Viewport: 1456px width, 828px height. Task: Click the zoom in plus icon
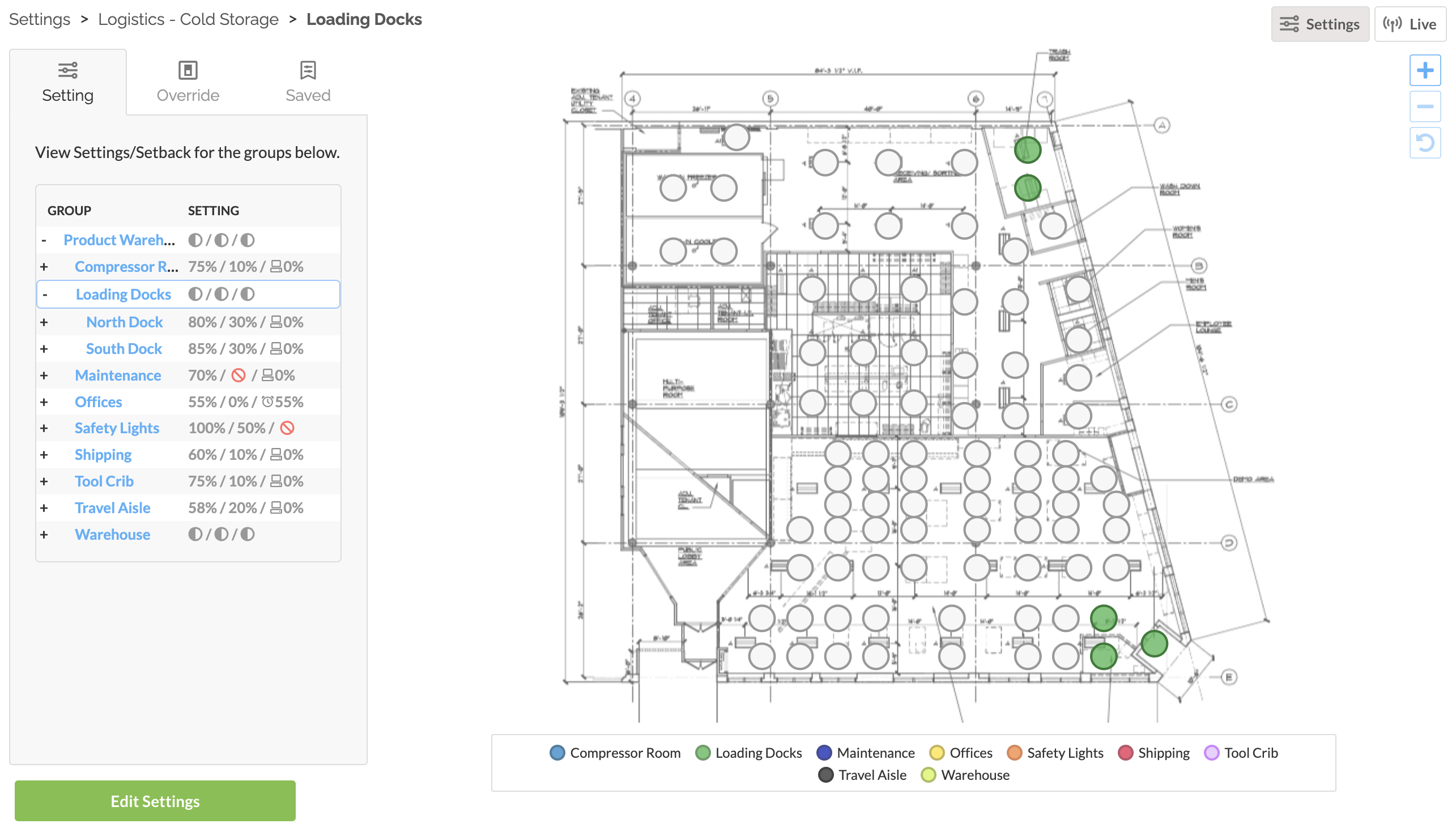pyautogui.click(x=1424, y=71)
